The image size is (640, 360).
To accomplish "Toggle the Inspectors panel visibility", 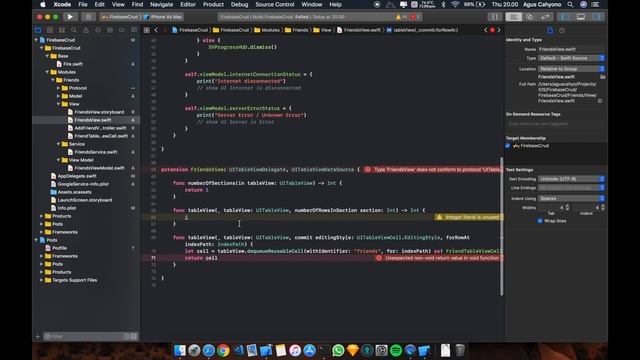I will [596, 17].
